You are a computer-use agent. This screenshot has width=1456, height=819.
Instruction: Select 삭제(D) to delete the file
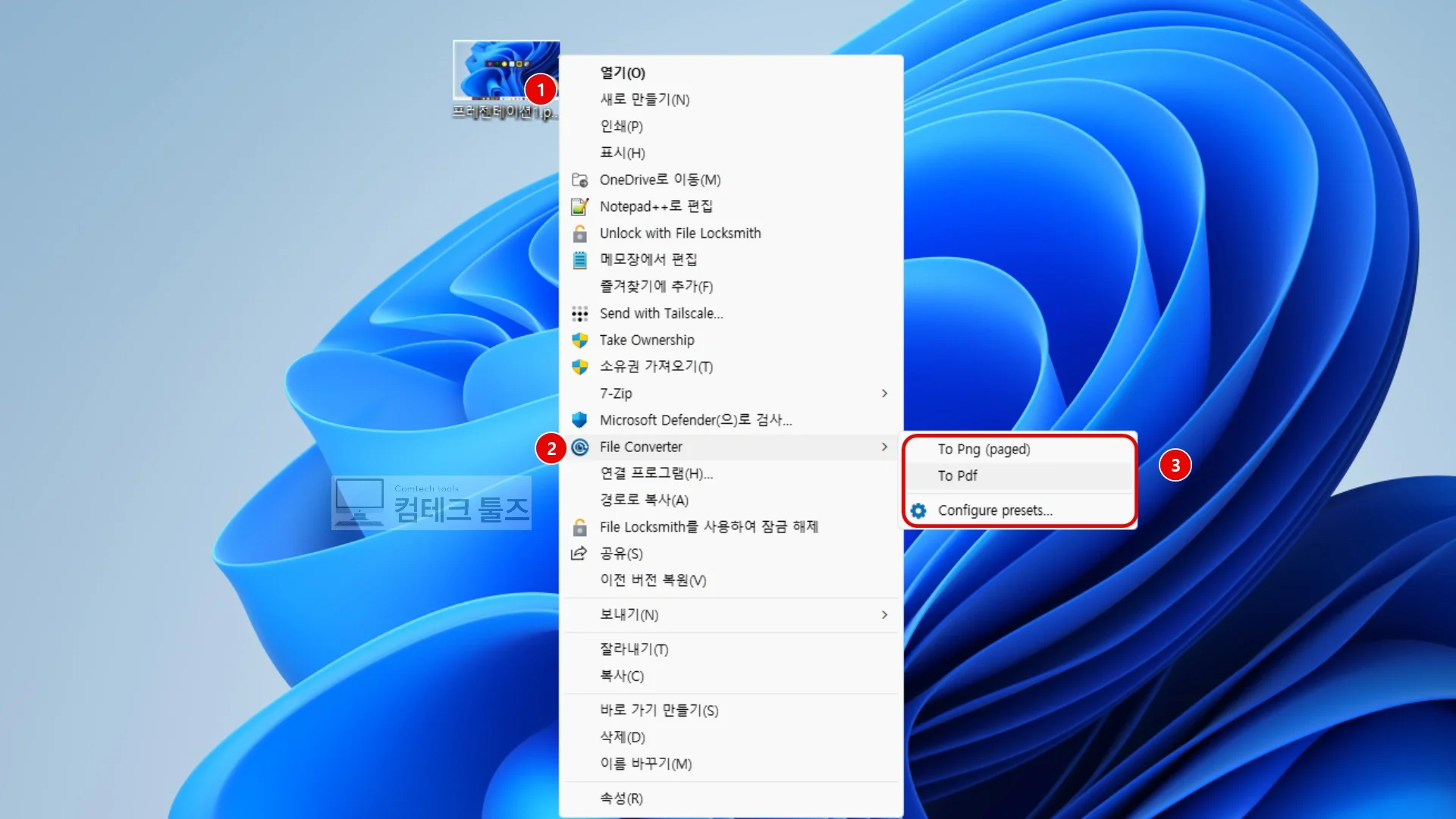tap(731, 737)
